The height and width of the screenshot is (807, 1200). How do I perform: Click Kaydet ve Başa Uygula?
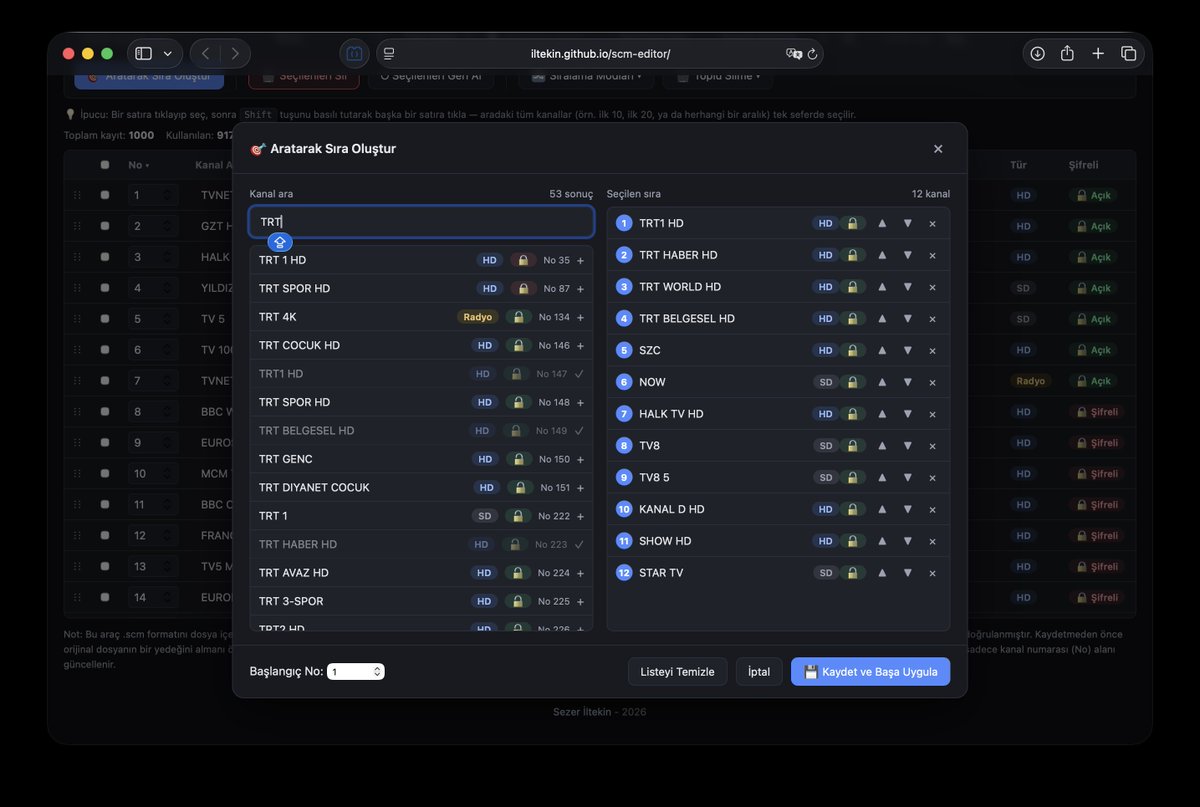tap(871, 672)
